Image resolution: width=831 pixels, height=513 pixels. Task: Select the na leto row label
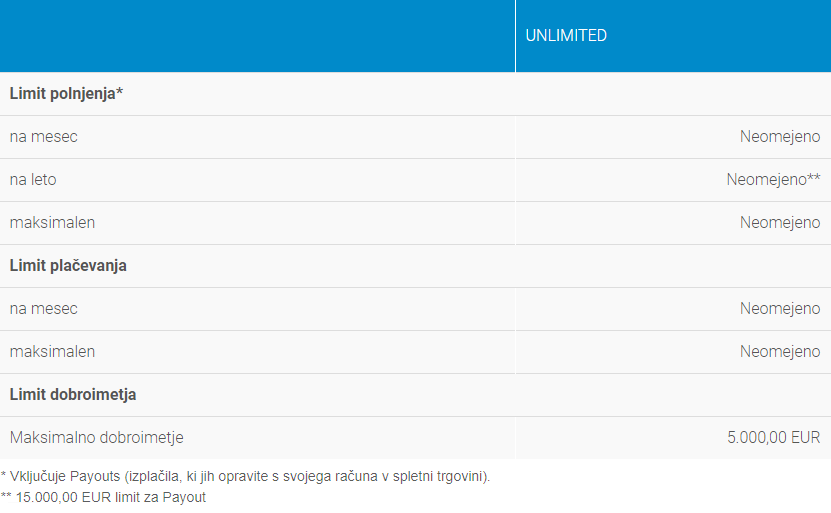click(33, 180)
